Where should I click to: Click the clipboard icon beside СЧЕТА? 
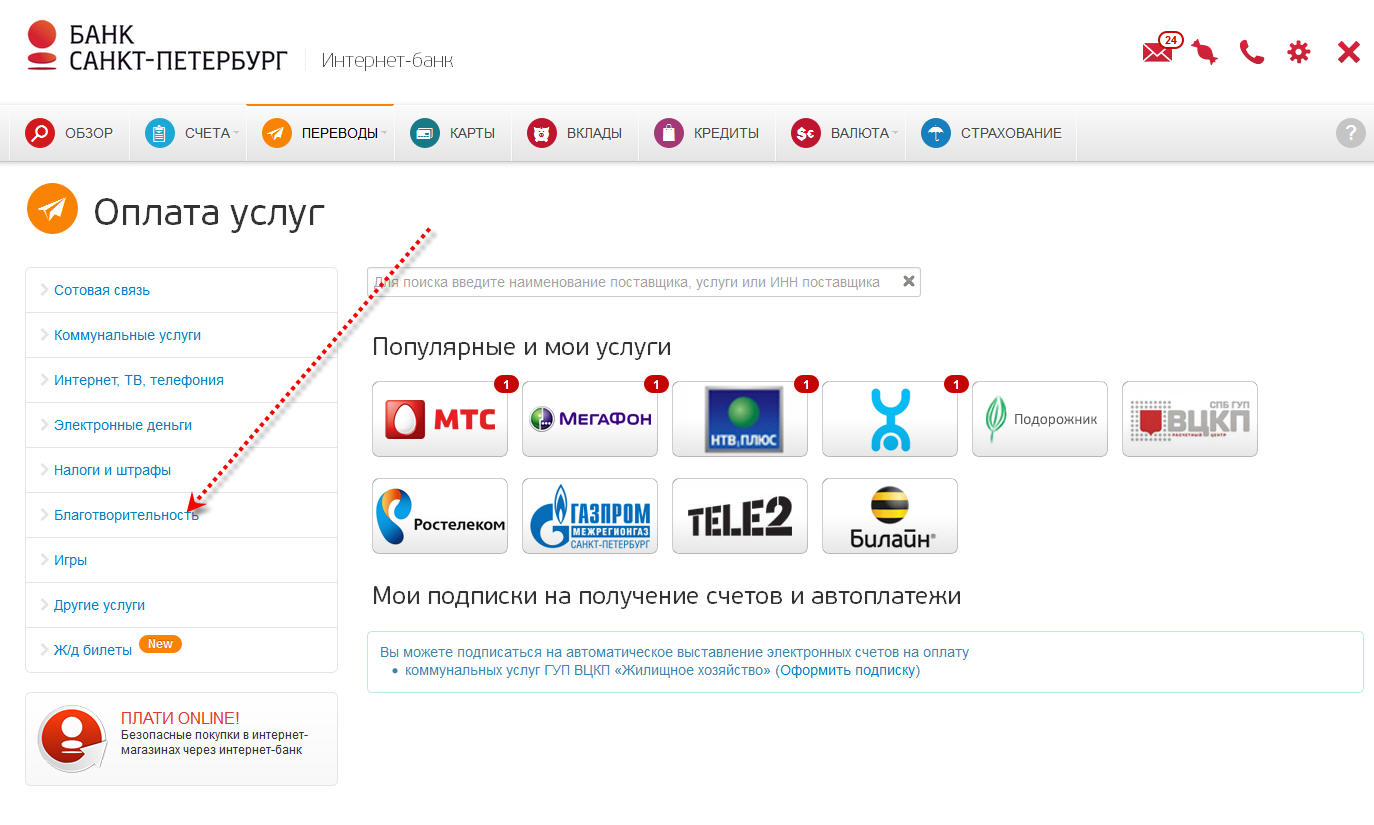click(160, 133)
